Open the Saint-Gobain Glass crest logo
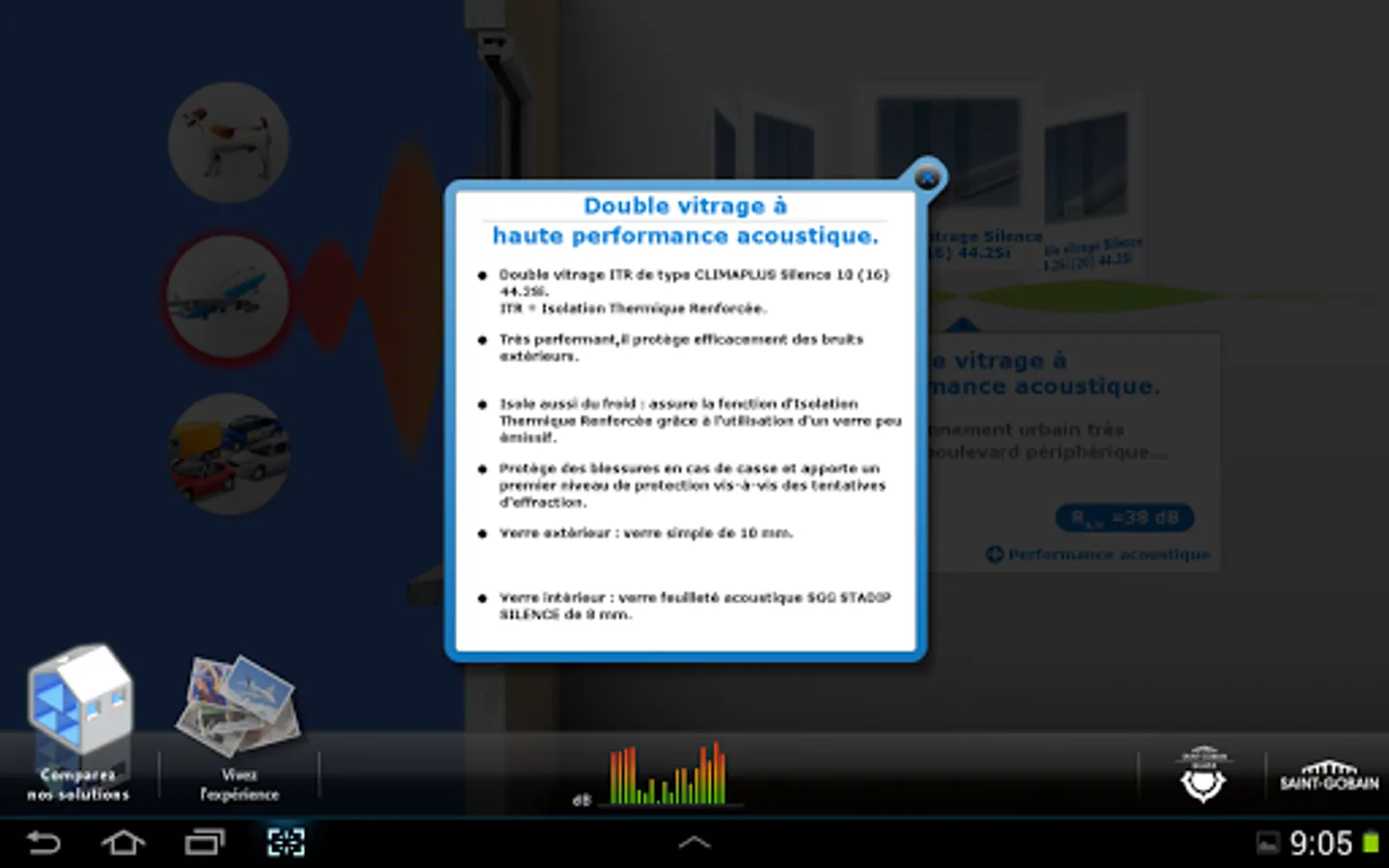 pyautogui.click(x=1203, y=774)
